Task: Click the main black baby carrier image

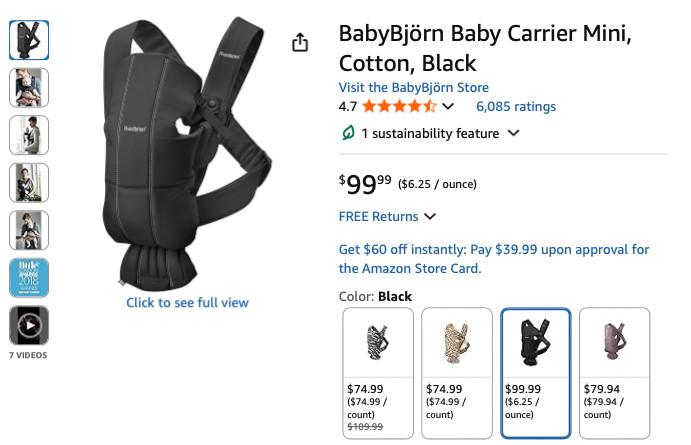Action: [x=185, y=155]
